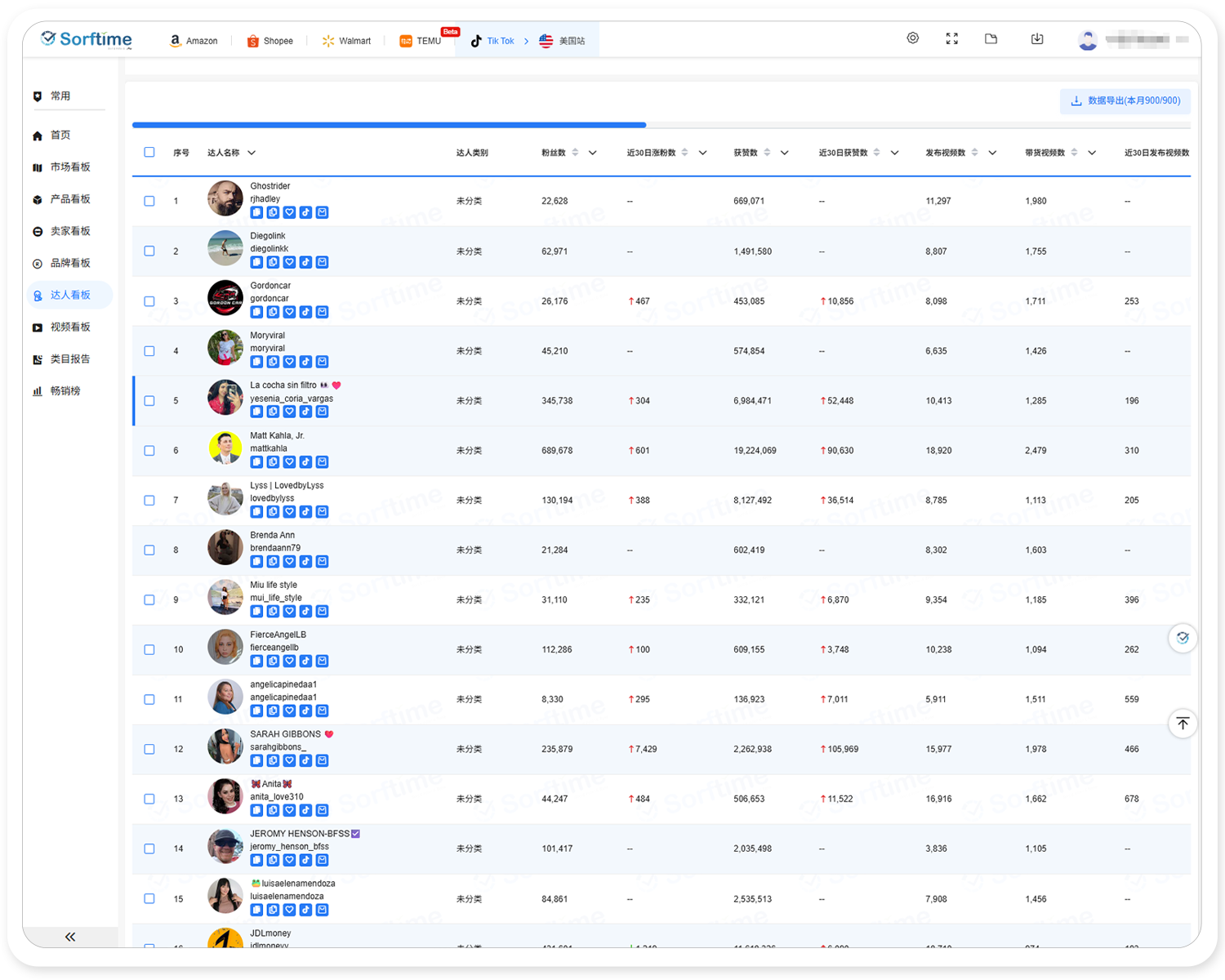Open the Matt Kahla, Jr. creator name link
The image size is (1225, 980).
[x=277, y=435]
